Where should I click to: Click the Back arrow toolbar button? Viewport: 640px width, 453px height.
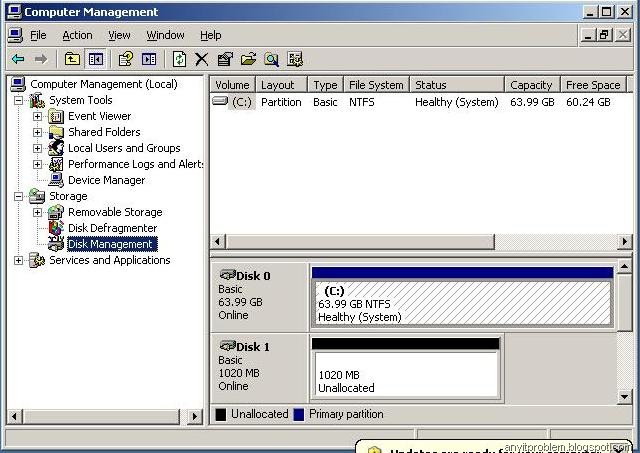(x=18, y=59)
